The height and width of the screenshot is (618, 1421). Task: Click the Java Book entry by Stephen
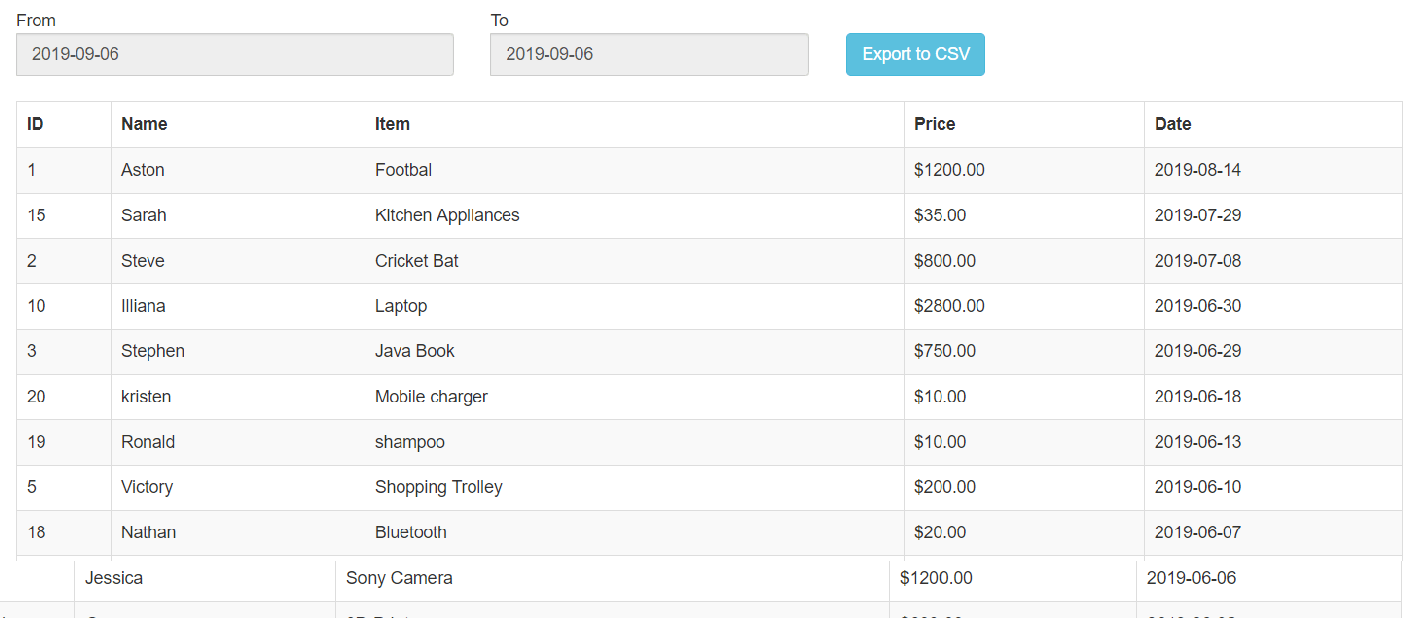(x=414, y=351)
